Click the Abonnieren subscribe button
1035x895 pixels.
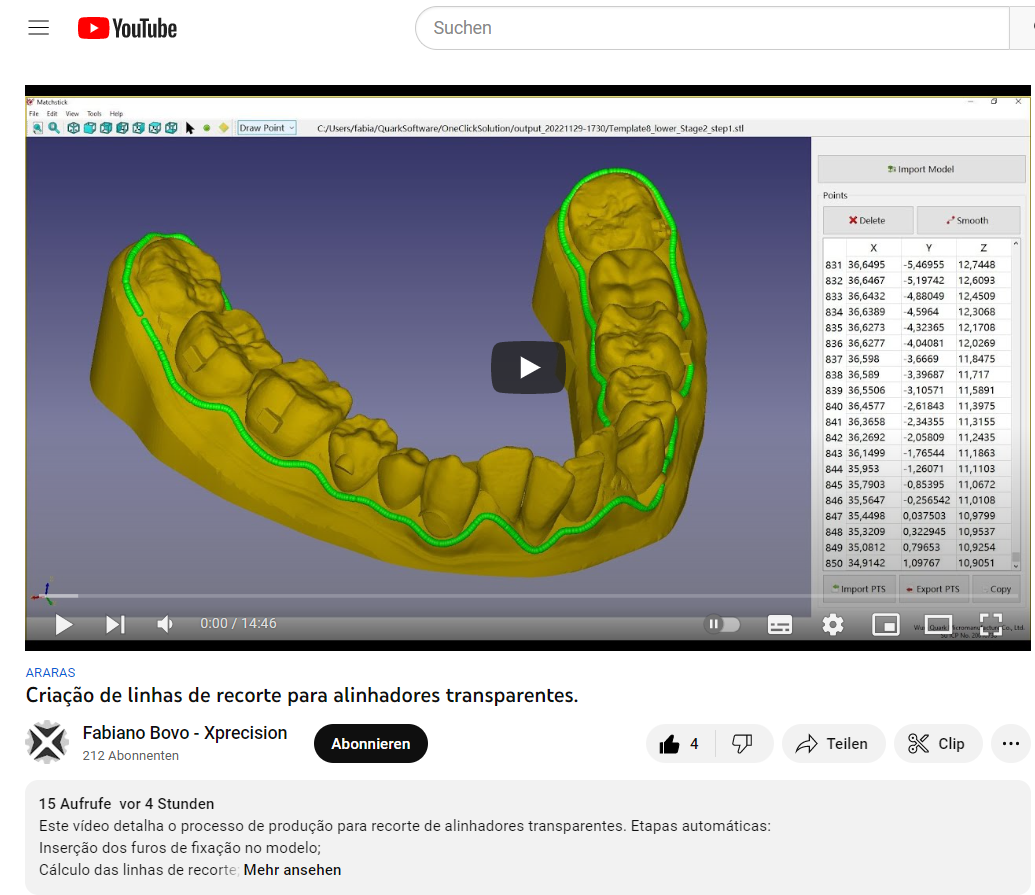(x=371, y=744)
